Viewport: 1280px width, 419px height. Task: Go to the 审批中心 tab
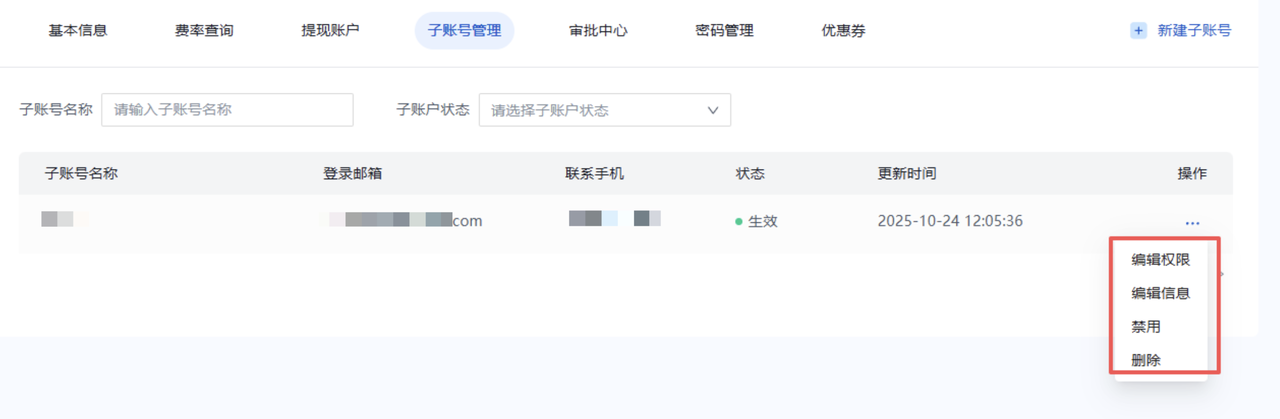tap(598, 31)
